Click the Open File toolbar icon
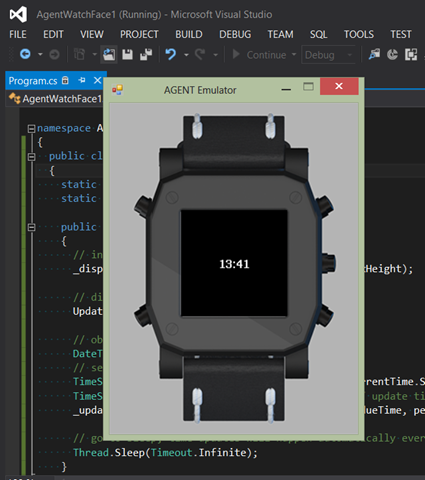This screenshot has width=425, height=480. tap(109, 54)
